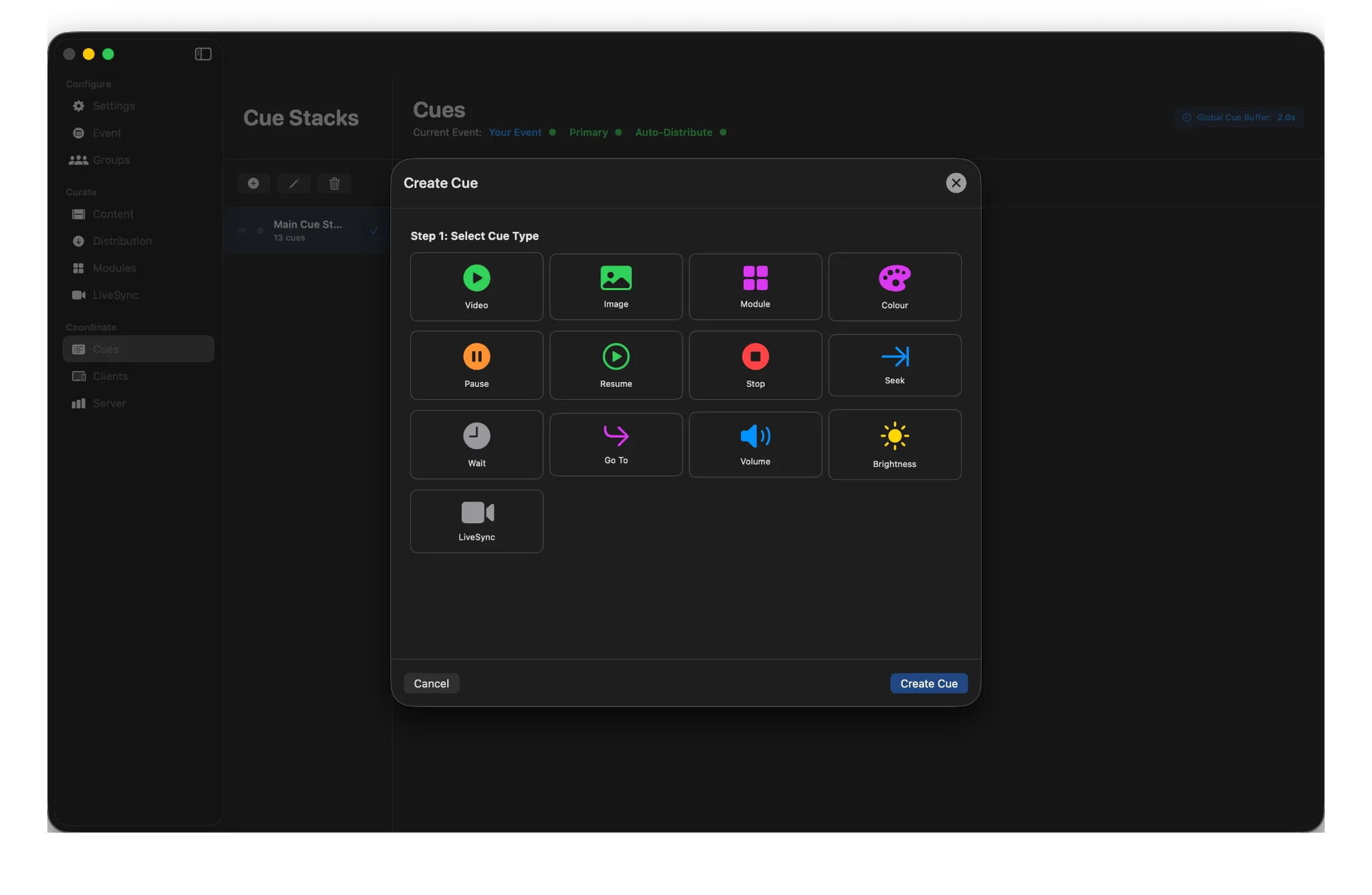Select the Volume cue type

coord(755,444)
